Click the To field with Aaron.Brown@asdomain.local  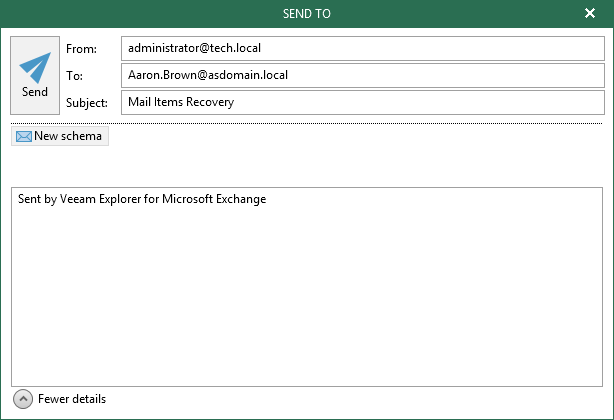click(363, 75)
